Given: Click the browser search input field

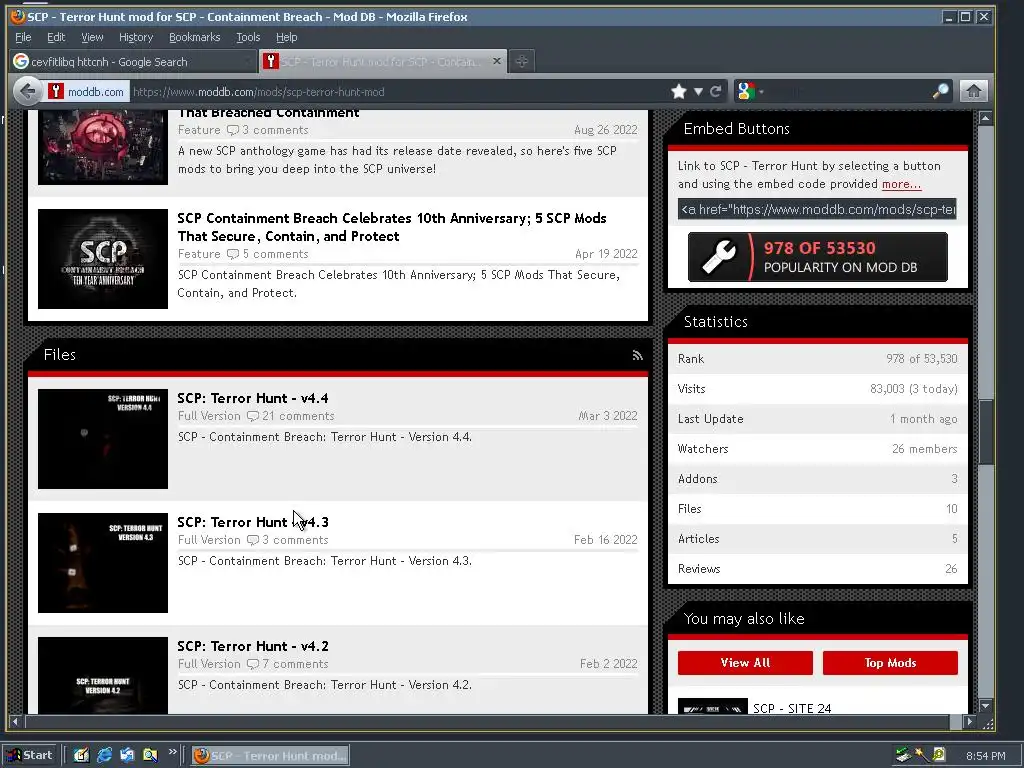Looking at the screenshot, I should (x=848, y=91).
